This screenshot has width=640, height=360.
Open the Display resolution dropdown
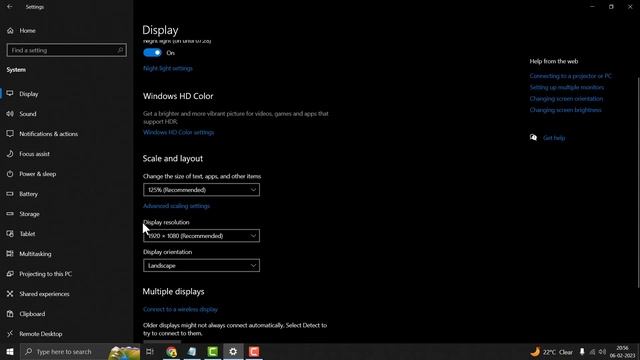click(201, 236)
